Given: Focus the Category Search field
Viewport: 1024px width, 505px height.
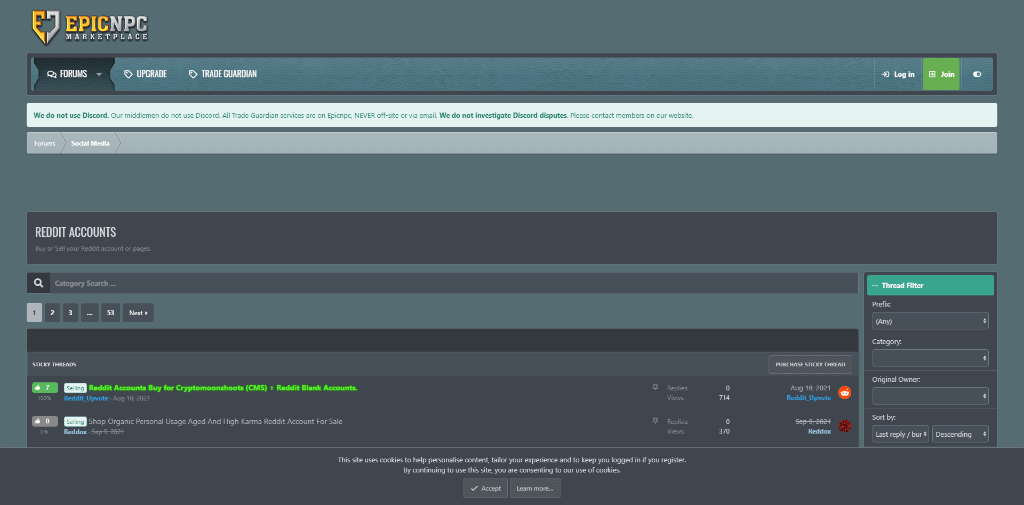Looking at the screenshot, I should click(454, 283).
